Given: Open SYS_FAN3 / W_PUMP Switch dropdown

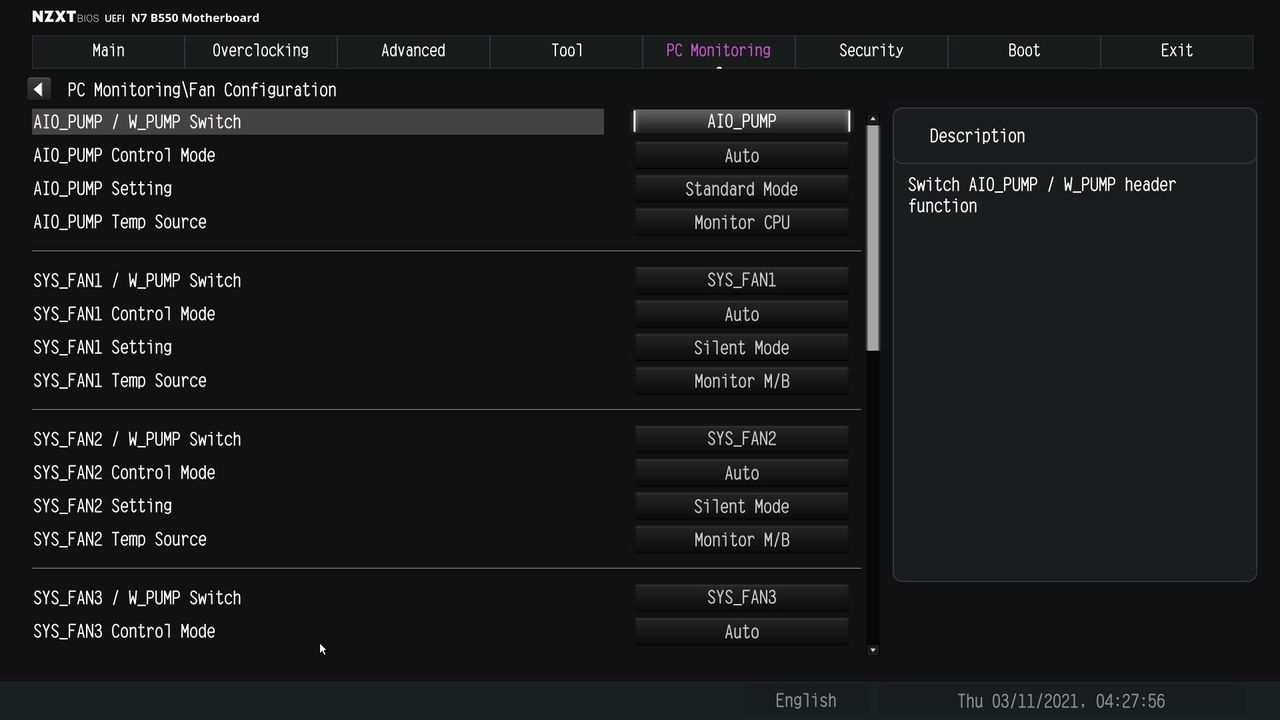Looking at the screenshot, I should [742, 598].
